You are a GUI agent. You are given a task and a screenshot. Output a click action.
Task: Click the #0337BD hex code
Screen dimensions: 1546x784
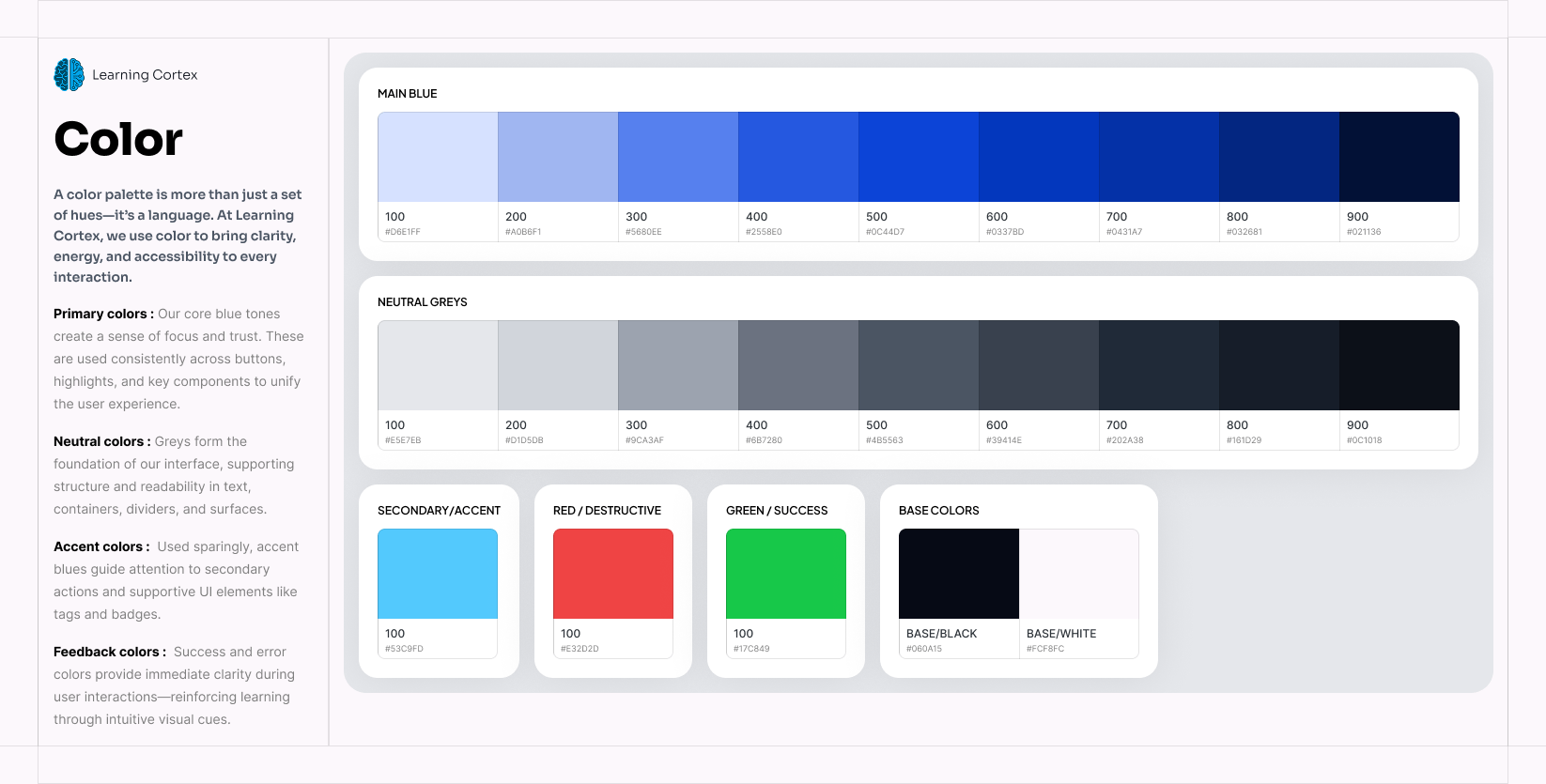coord(1005,232)
